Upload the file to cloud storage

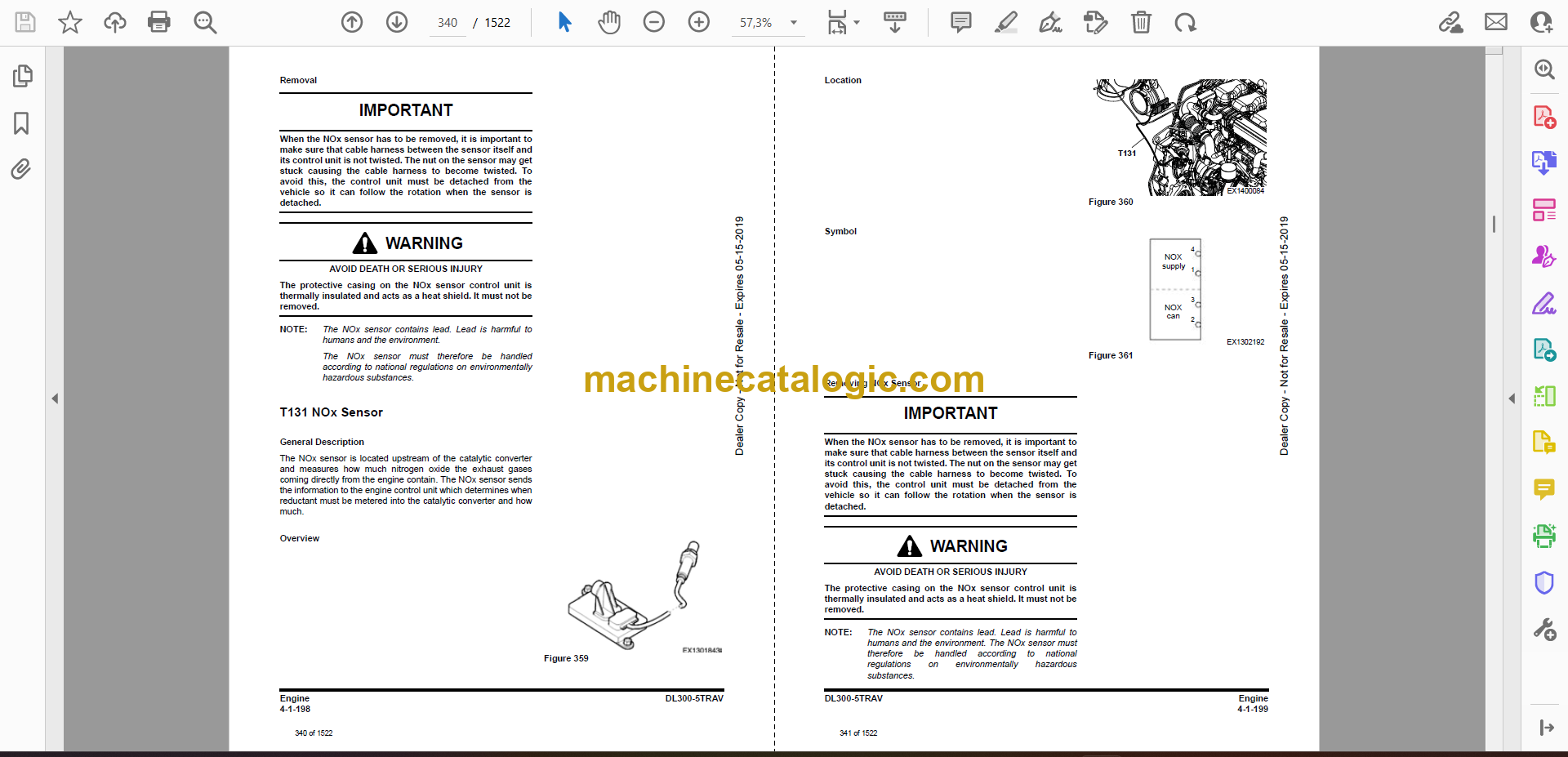115,22
